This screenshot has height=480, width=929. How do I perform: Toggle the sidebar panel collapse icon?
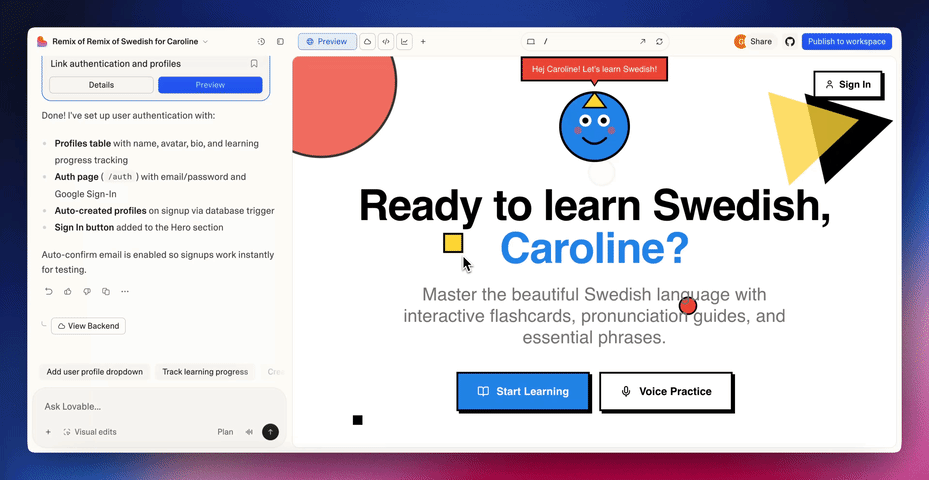[x=280, y=42]
